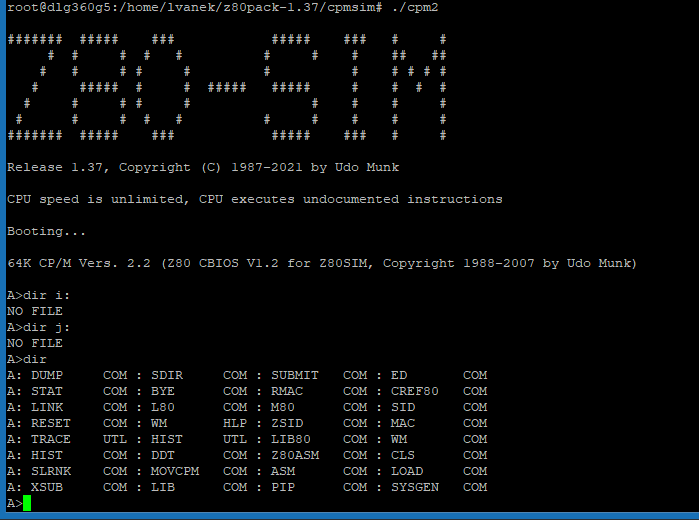Viewport: 699px width, 521px height.
Task: Click the PIP file name
Action: click(283, 488)
